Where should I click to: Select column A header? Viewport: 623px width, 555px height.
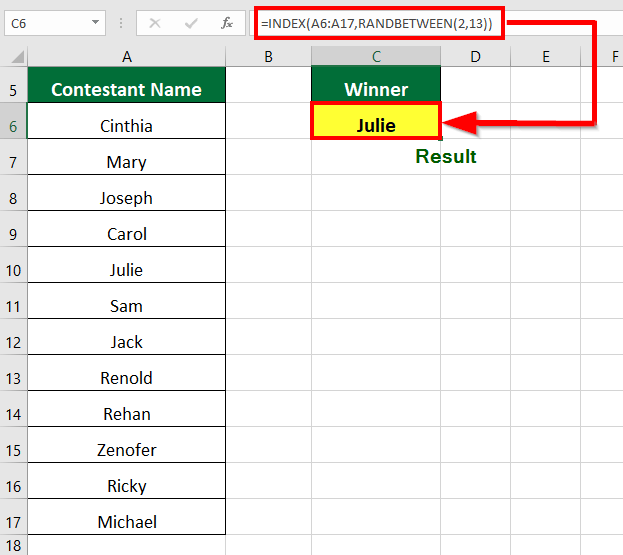(126, 57)
